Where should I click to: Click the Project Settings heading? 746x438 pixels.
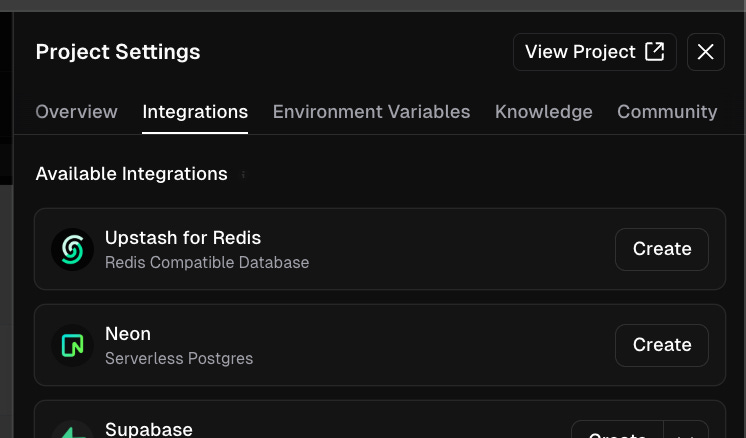pyautogui.click(x=118, y=52)
